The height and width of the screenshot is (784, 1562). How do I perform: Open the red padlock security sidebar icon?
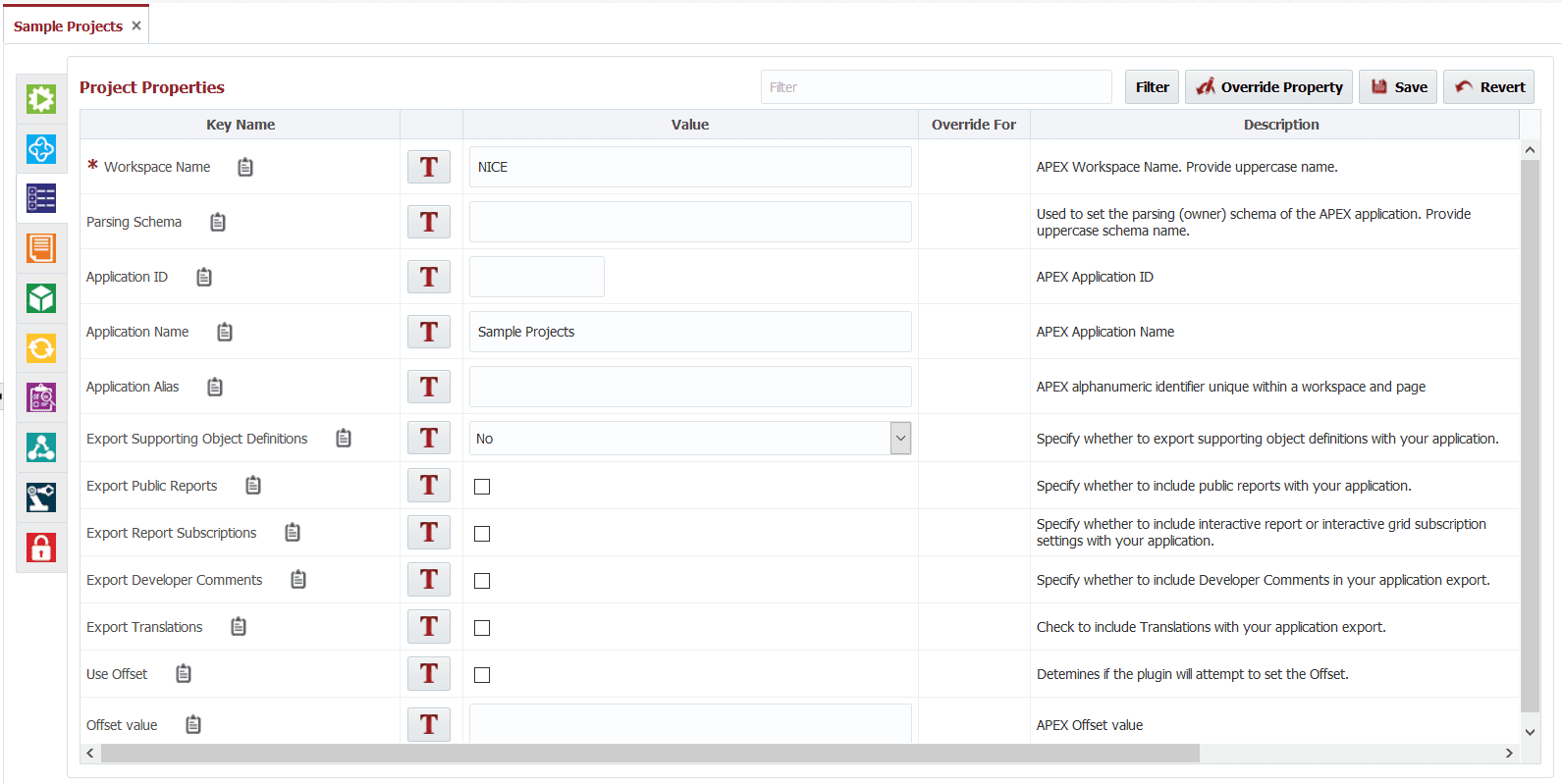coord(41,548)
